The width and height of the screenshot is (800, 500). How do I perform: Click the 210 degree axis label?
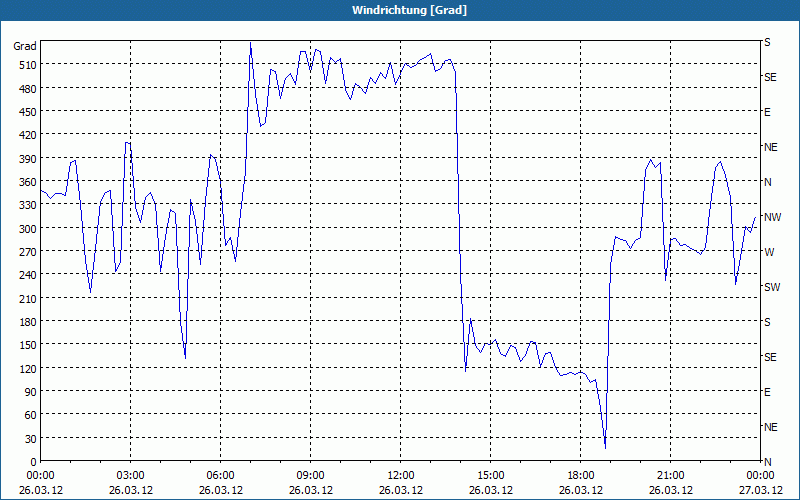tap(28, 298)
